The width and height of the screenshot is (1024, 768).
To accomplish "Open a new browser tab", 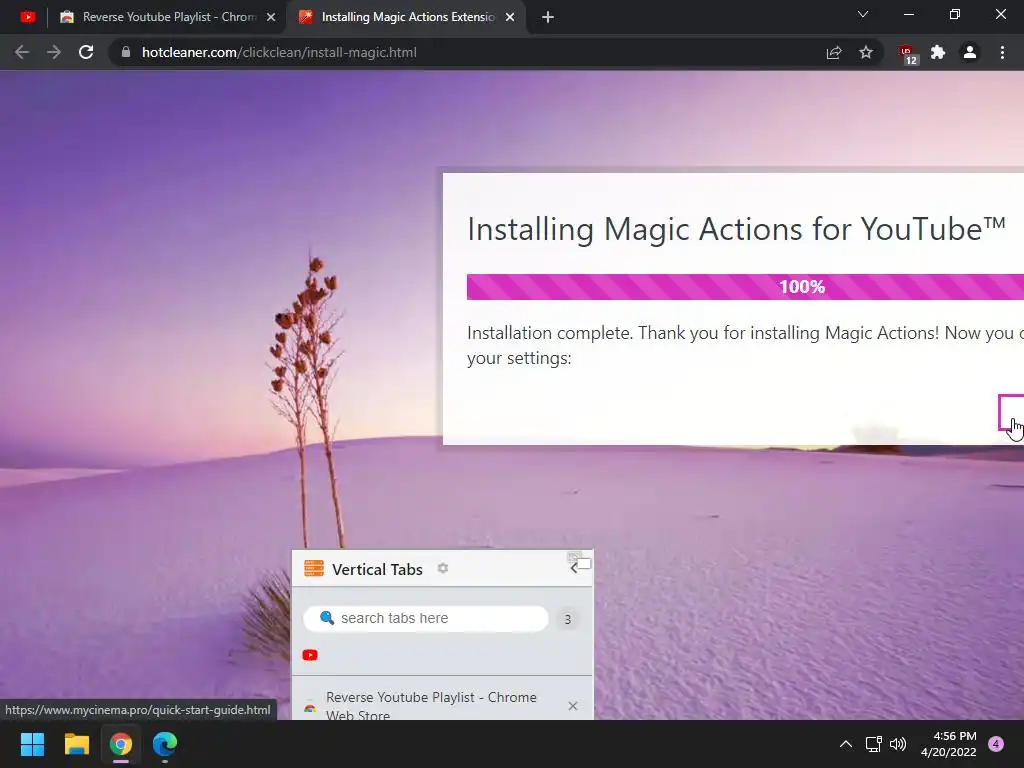I will [548, 17].
